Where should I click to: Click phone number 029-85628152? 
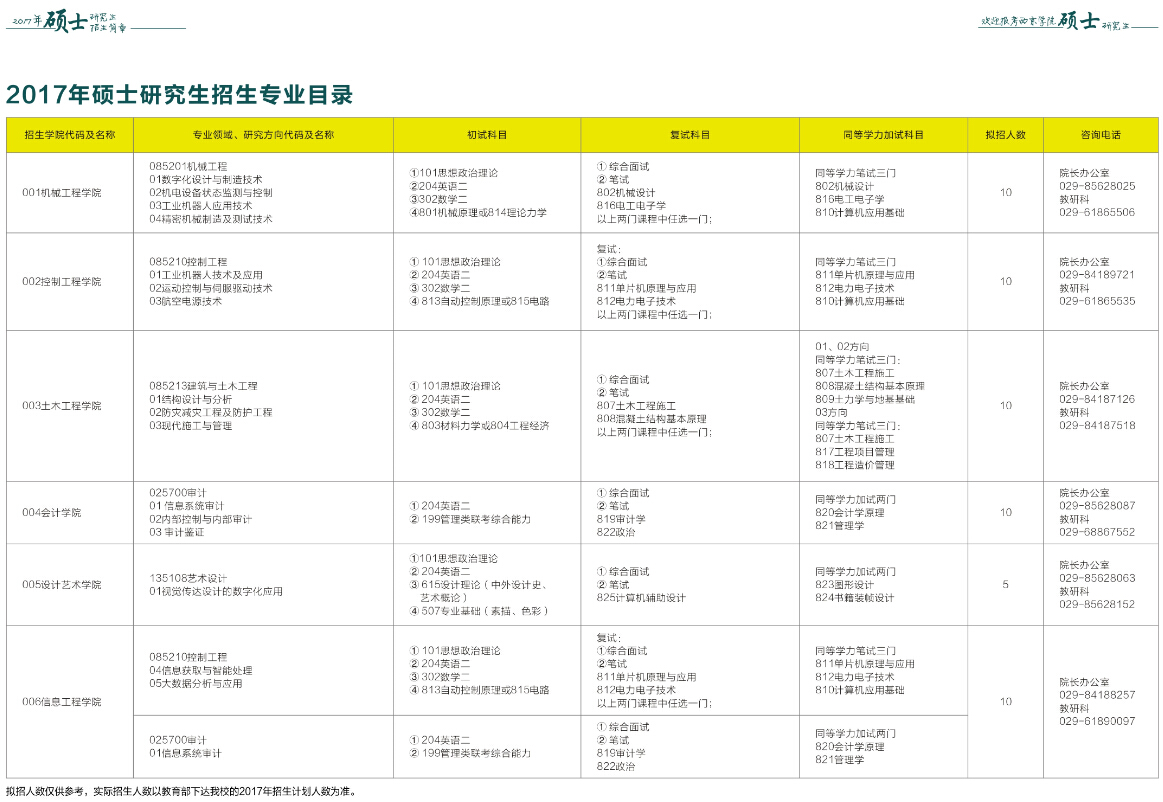[x=1097, y=604]
